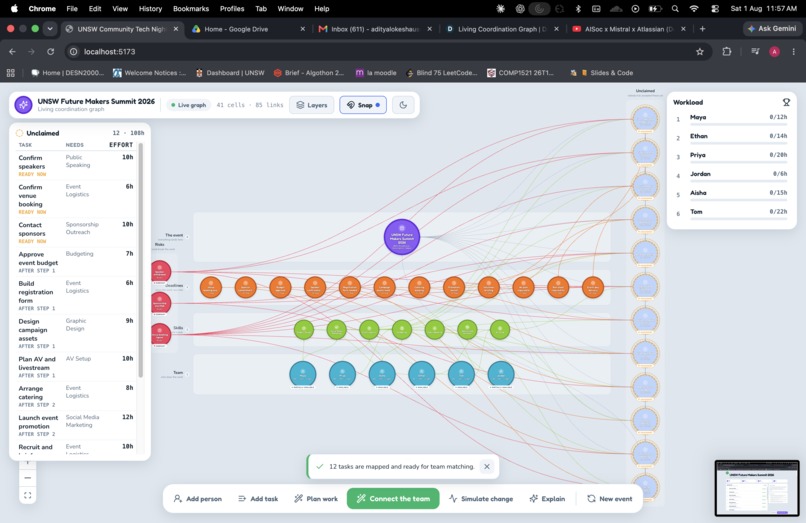Select Ethan's workload progress bar
The height and width of the screenshot is (523, 806).
739,143
